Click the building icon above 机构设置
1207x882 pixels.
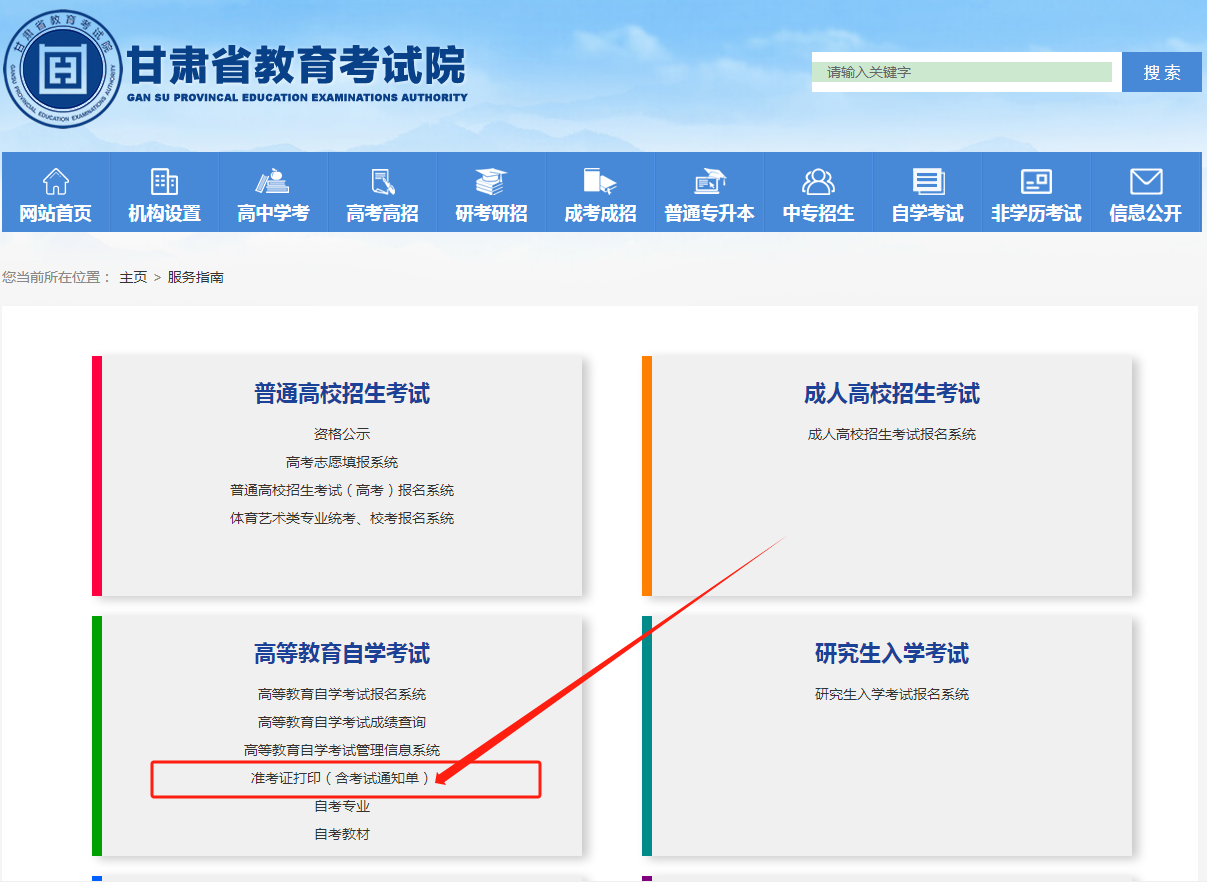click(x=164, y=182)
